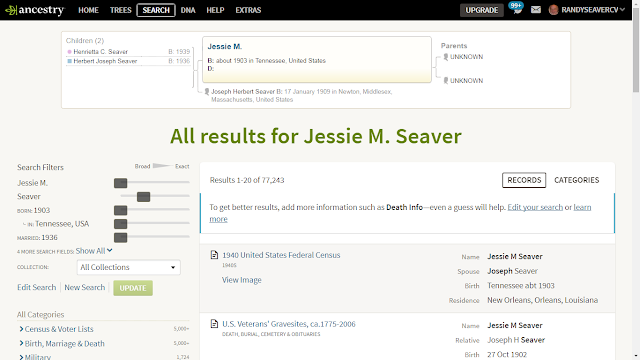Click the 1940 Federal Census record document icon
The image size is (640, 360).
pyautogui.click(x=214, y=255)
